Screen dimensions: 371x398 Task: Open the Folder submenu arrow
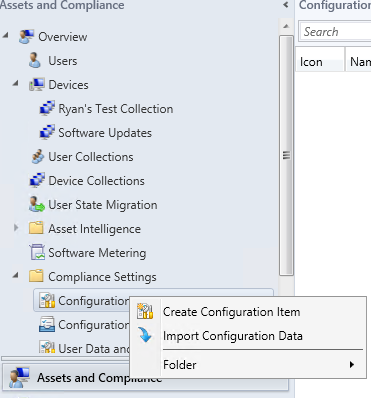pyautogui.click(x=352, y=365)
